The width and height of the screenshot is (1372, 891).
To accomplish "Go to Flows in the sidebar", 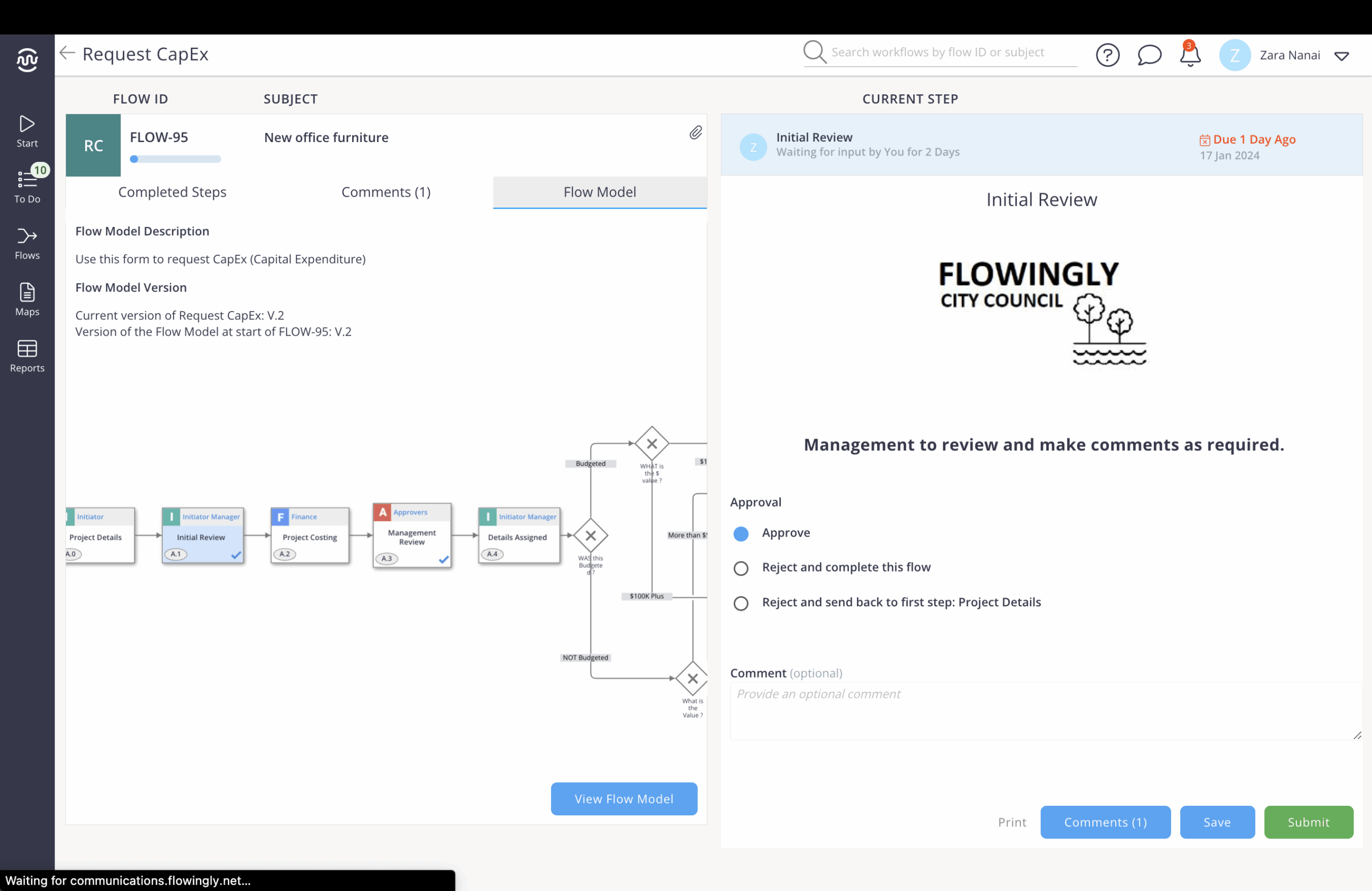I will (x=27, y=243).
